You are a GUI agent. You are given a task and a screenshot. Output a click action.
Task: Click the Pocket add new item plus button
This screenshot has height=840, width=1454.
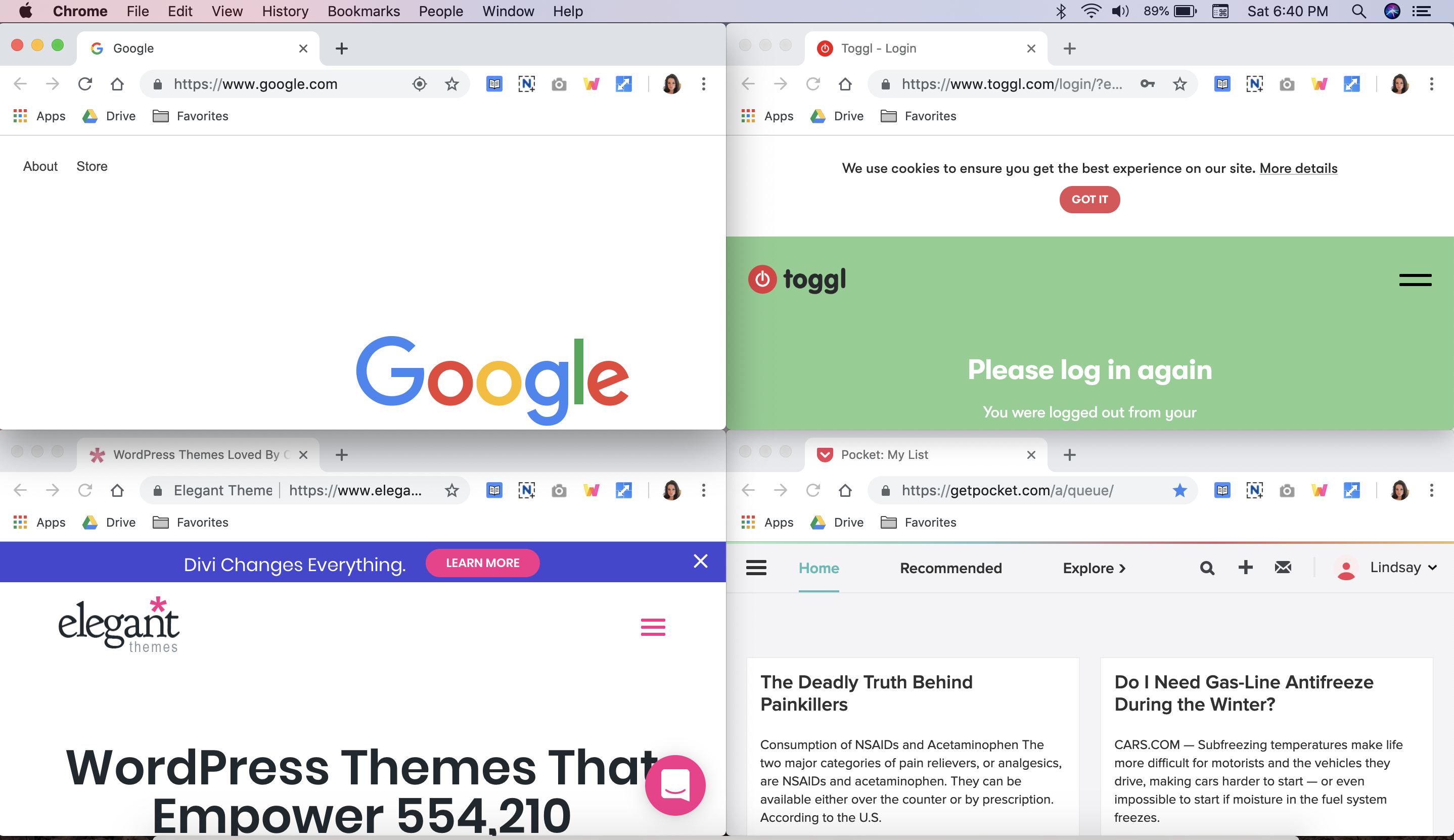pos(1245,567)
